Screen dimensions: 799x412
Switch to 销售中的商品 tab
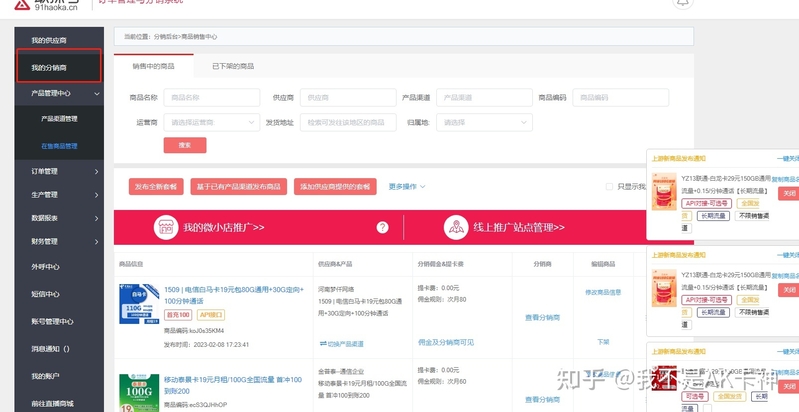click(x=153, y=66)
